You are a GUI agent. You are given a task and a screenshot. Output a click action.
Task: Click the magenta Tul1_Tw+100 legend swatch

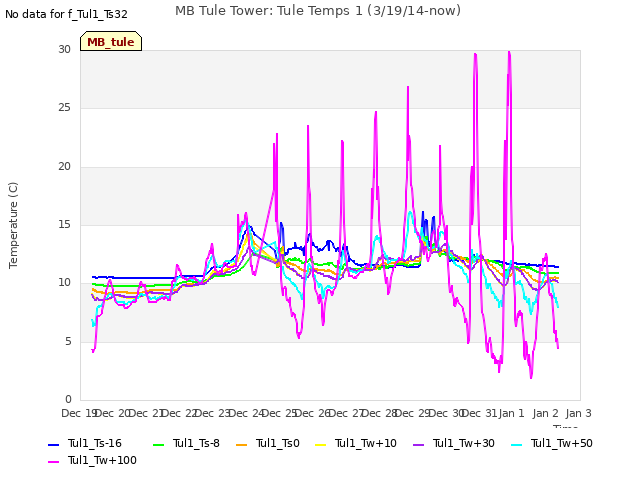(53, 462)
